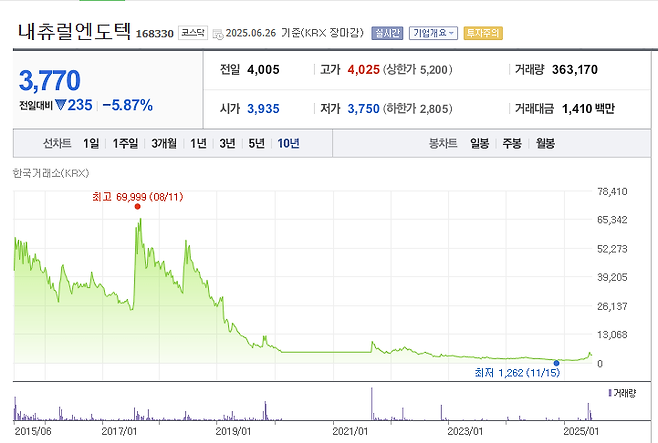
Task: Click the 하한가 2,805 text
Action: pyautogui.click(x=418, y=109)
